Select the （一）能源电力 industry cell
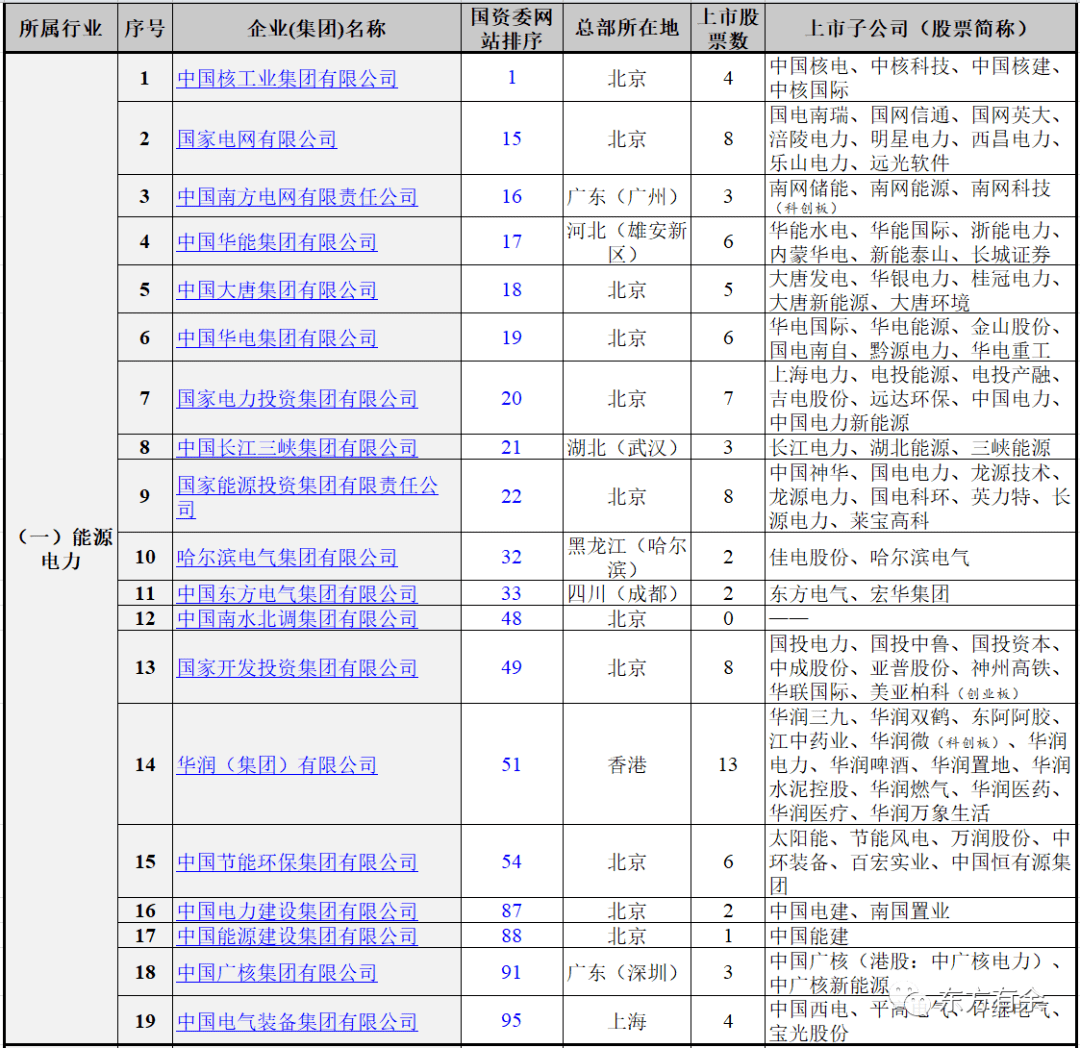The height and width of the screenshot is (1048, 1080). pyautogui.click(x=61, y=549)
